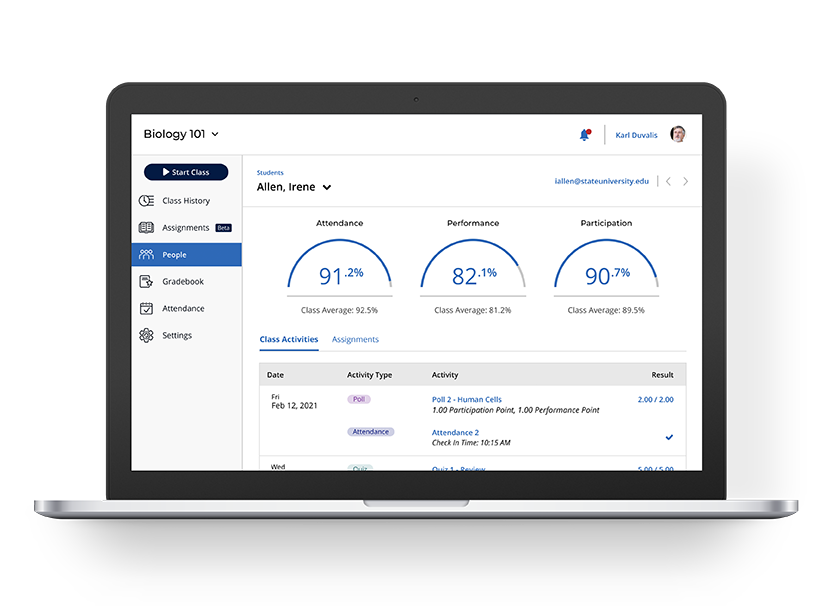Click the Poll activity type tag
Image resolution: width=834 pixels, height=606 pixels.
click(359, 399)
